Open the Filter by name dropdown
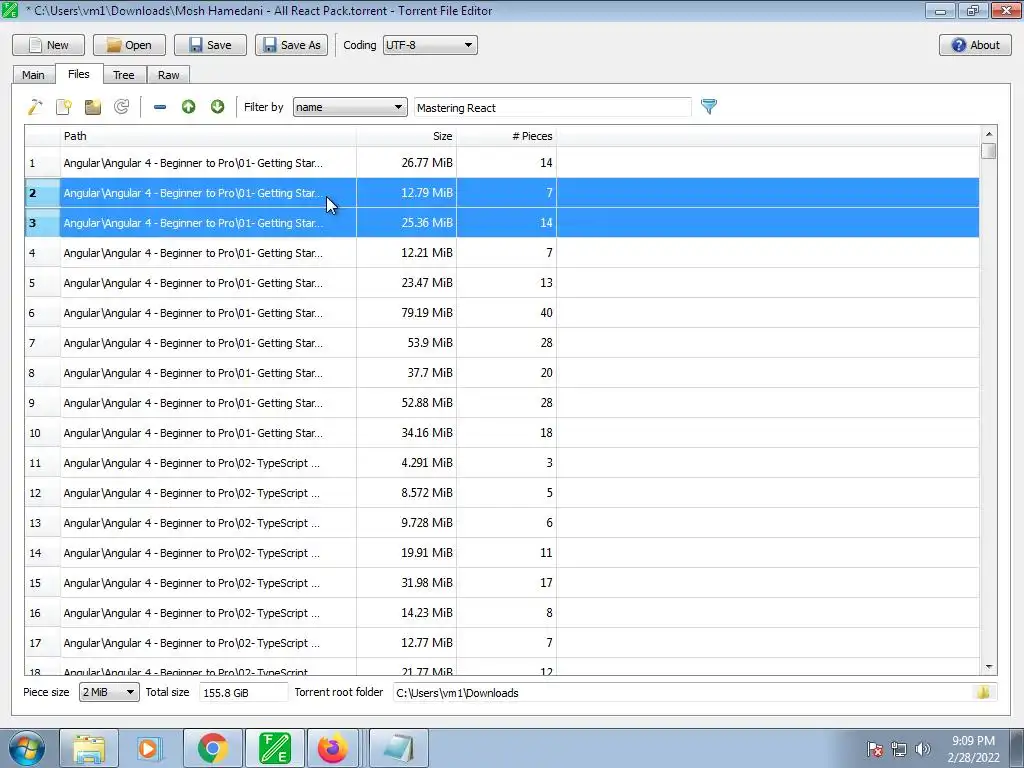 point(350,107)
